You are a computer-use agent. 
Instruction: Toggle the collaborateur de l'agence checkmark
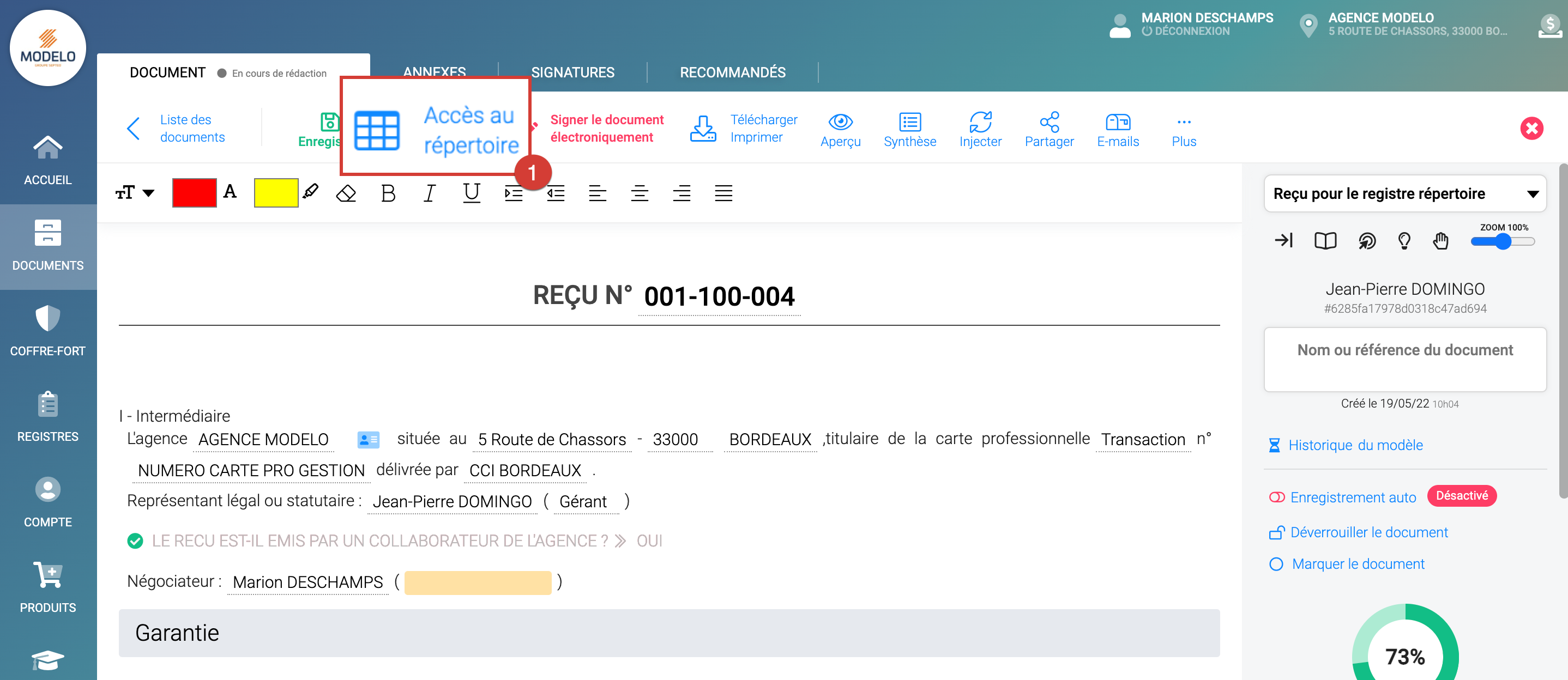tap(135, 541)
